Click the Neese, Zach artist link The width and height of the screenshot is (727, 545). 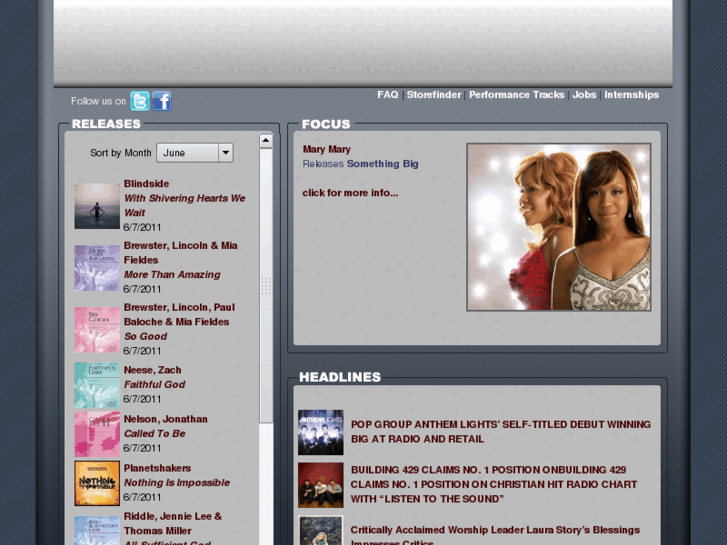tap(152, 370)
